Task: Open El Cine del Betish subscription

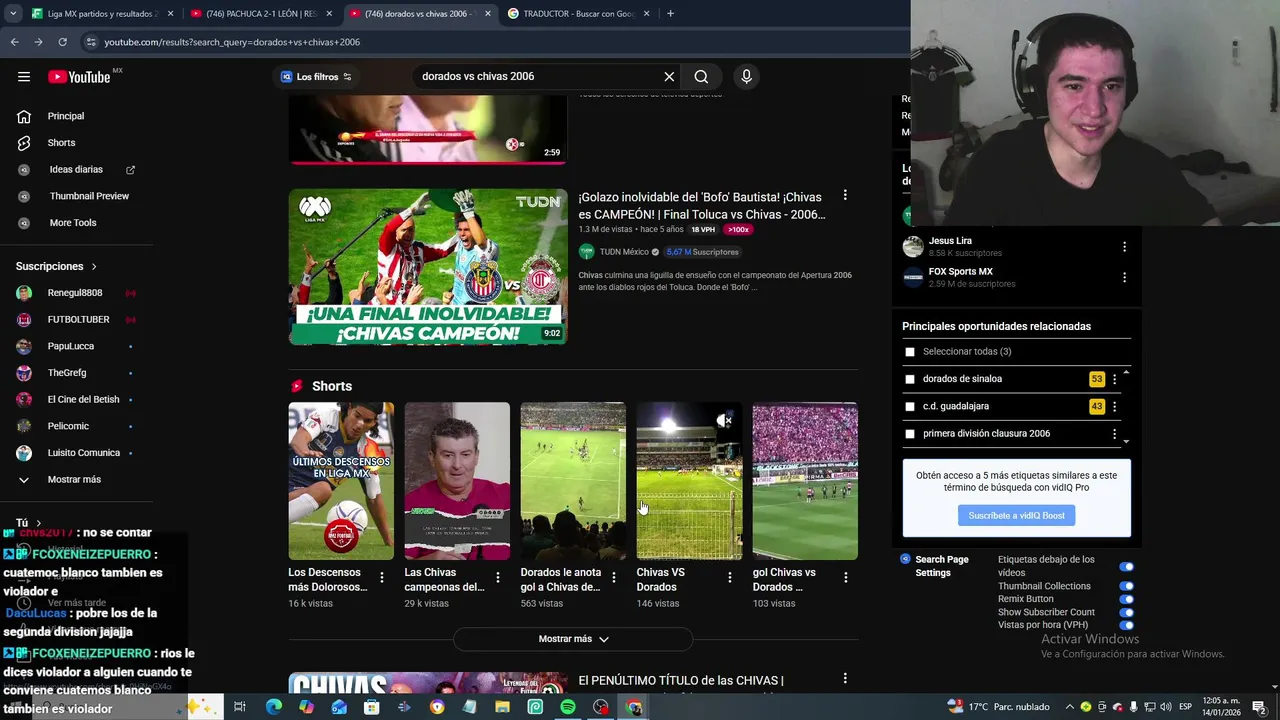Action: point(83,400)
